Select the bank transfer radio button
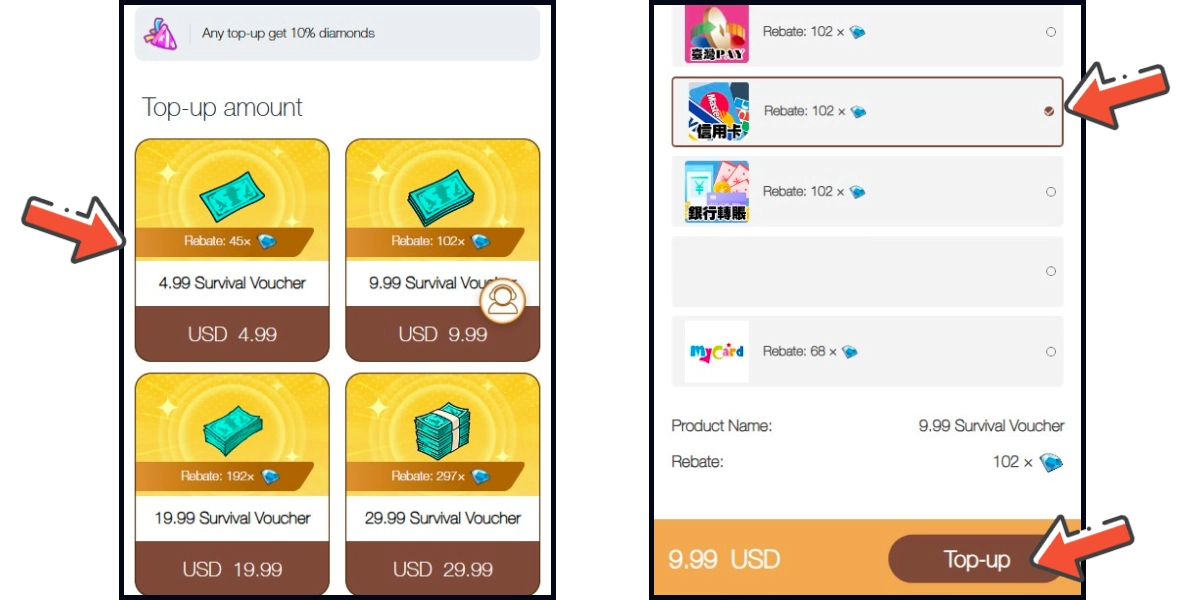1200x600 pixels. click(x=1050, y=191)
